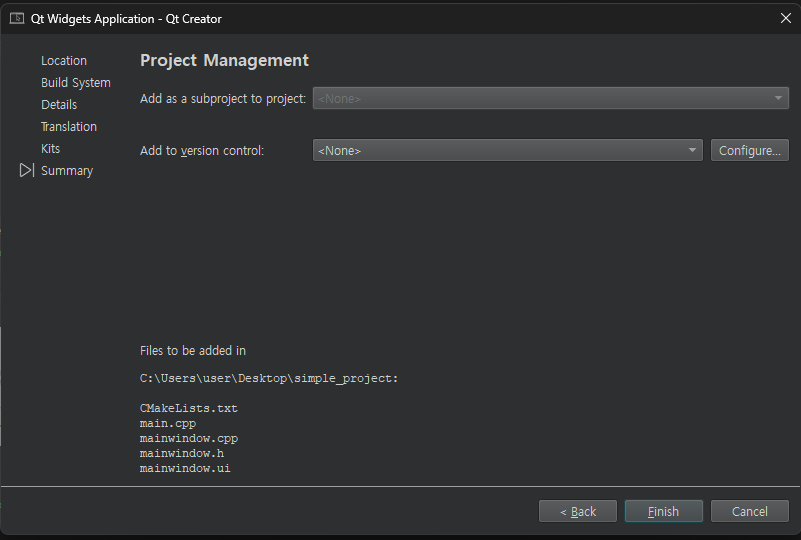Image resolution: width=801 pixels, height=540 pixels.
Task: Select the Summary step label
Action: 67,171
